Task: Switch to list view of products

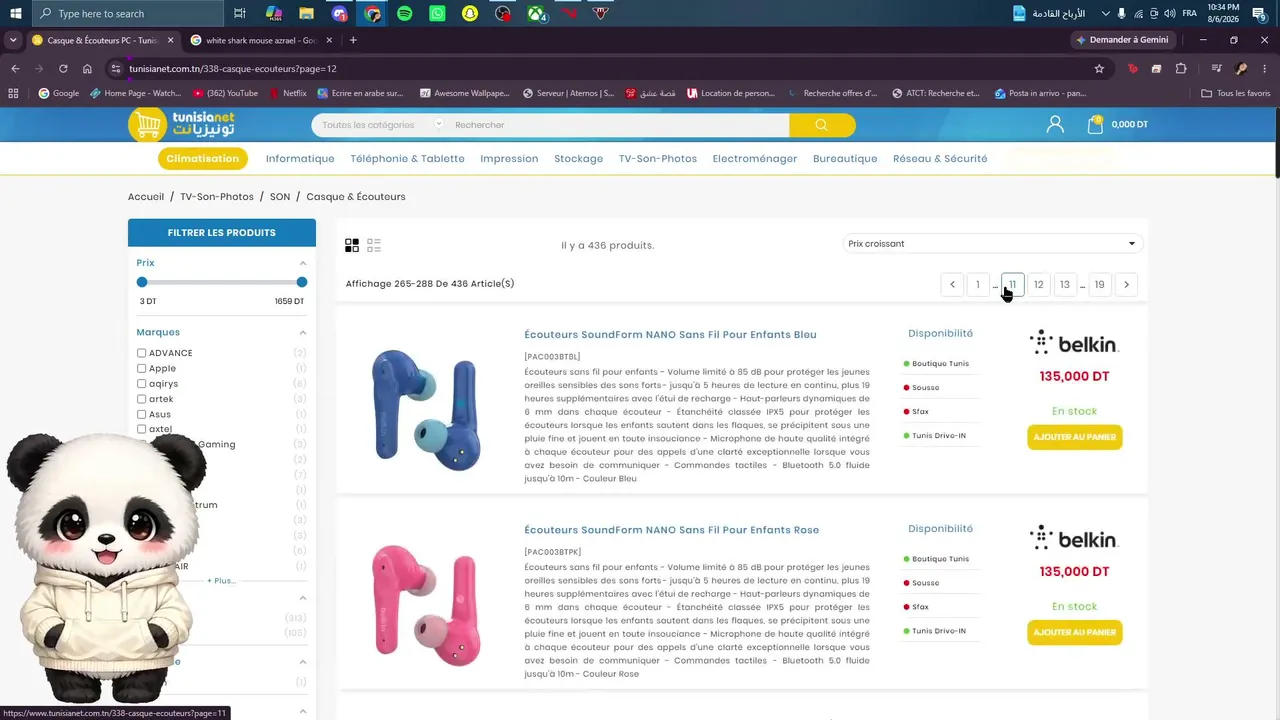Action: point(374,245)
